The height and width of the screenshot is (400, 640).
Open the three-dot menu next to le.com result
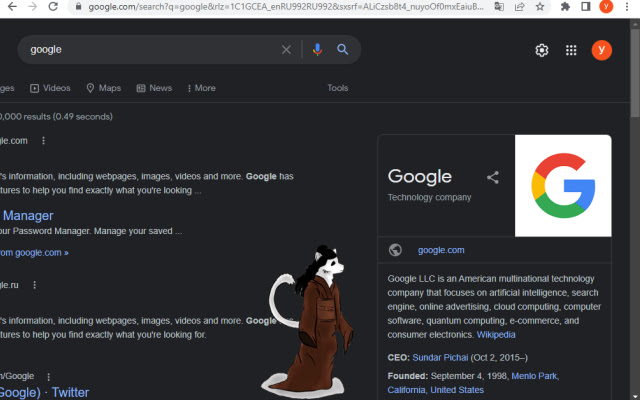[x=43, y=141]
